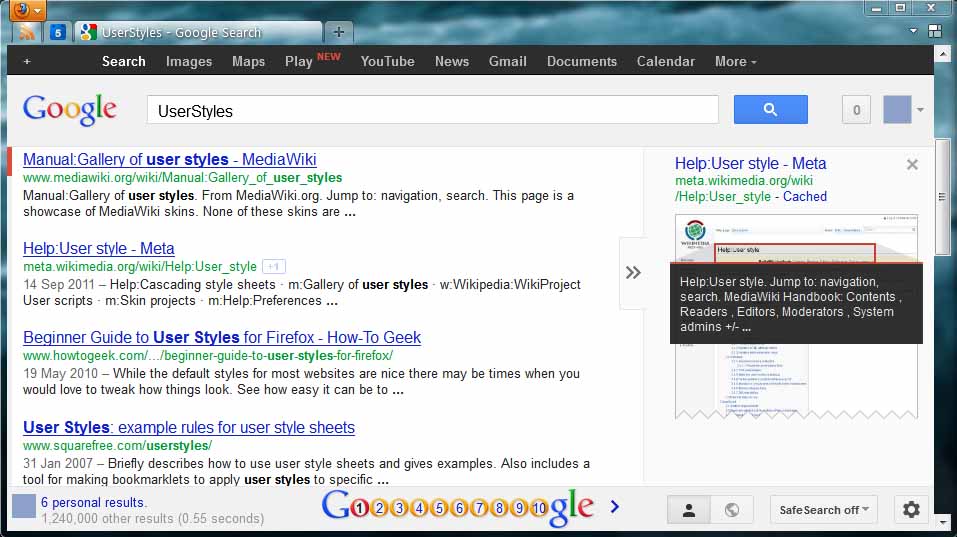
Task: Switch to the blue pinned tab
Action: click(x=57, y=32)
